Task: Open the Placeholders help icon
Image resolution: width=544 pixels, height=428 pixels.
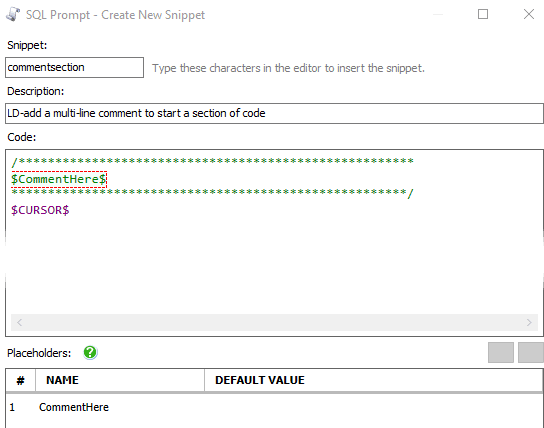Action: coord(90,352)
